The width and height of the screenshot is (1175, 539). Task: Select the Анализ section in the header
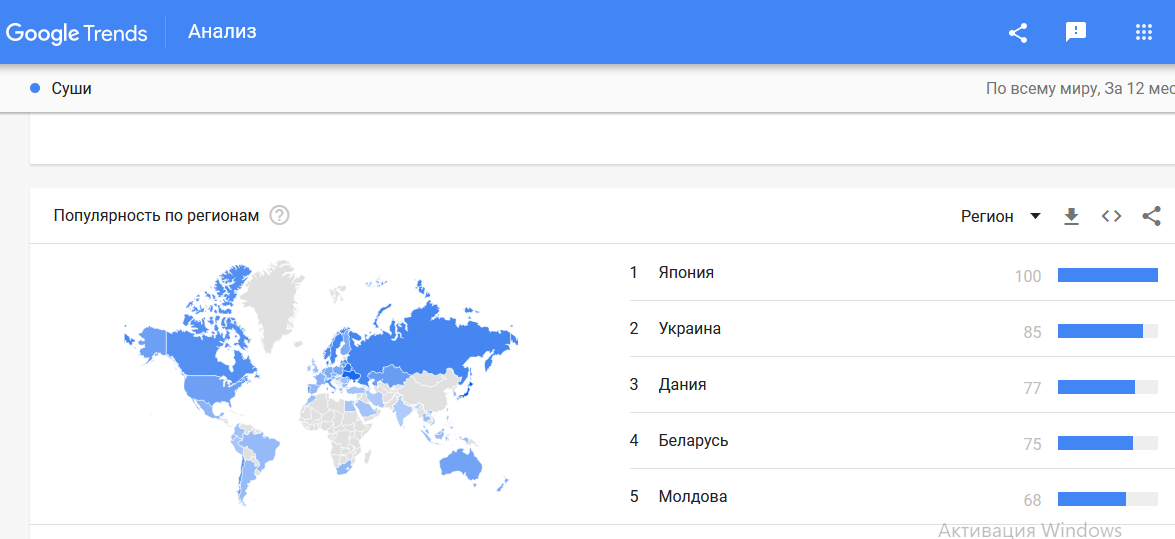[223, 31]
